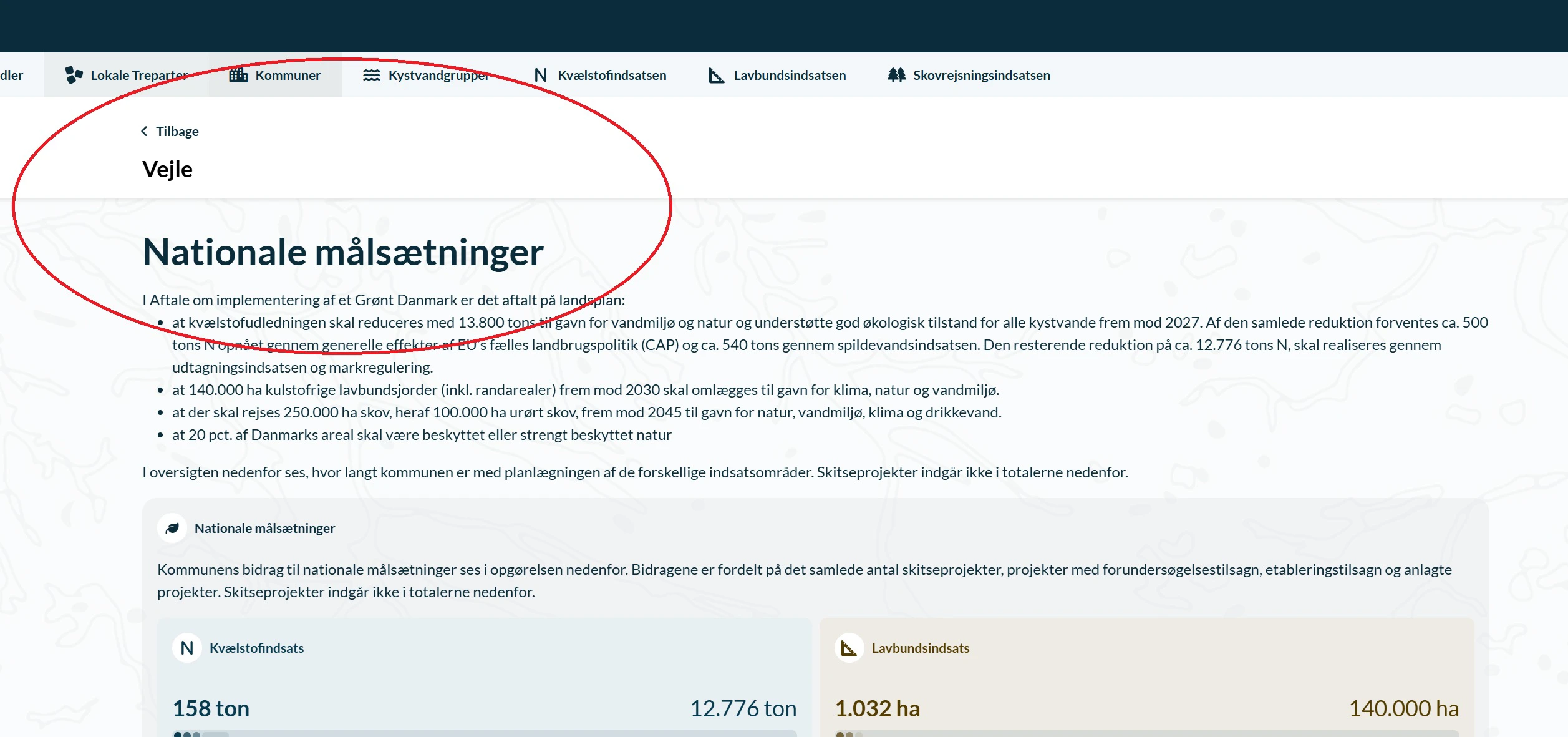Viewport: 1568px width, 737px height.
Task: Click the Skovrejsningsindsatsen trees icon
Action: pyautogui.click(x=896, y=75)
